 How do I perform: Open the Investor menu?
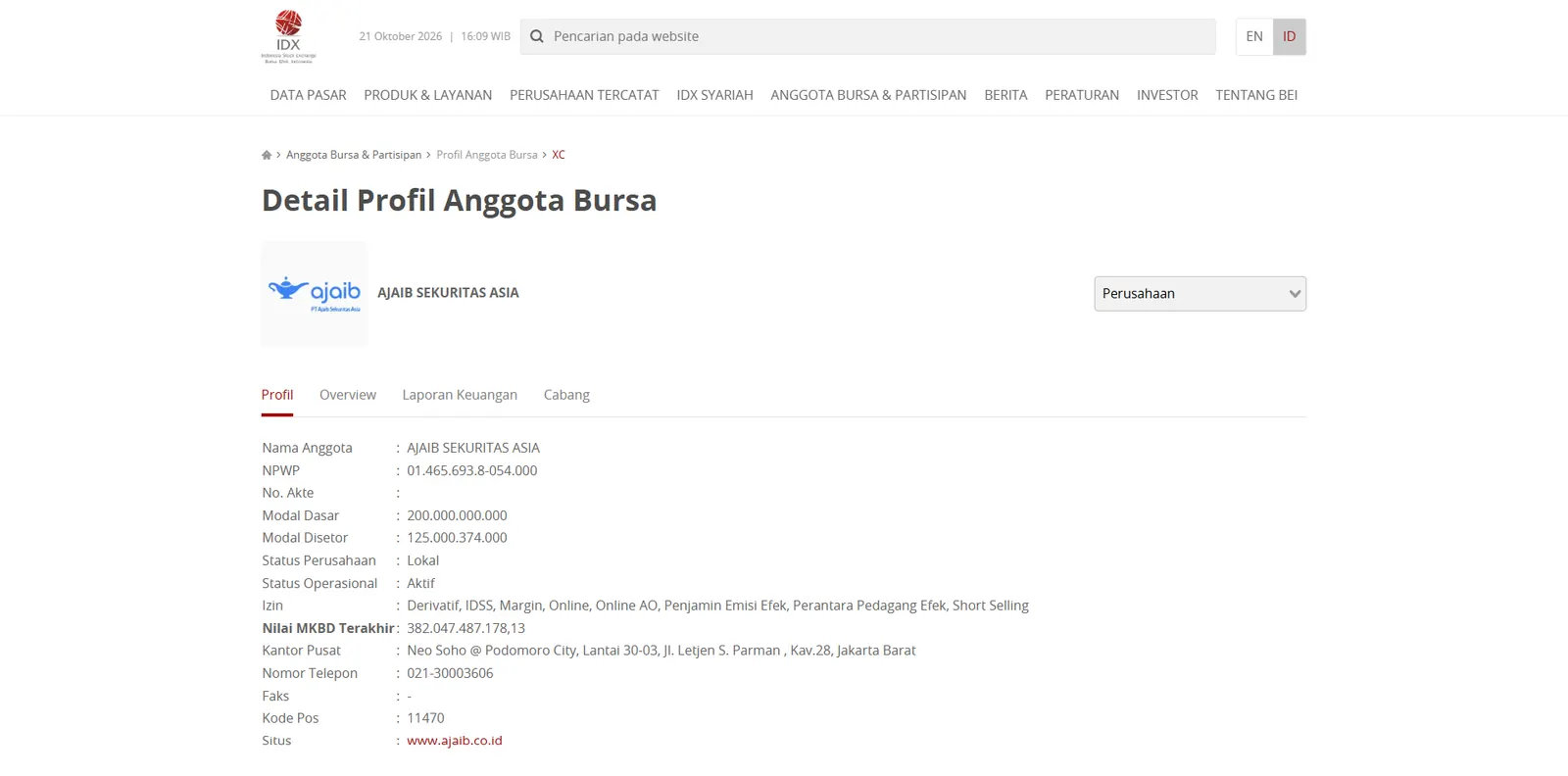[x=1167, y=95]
